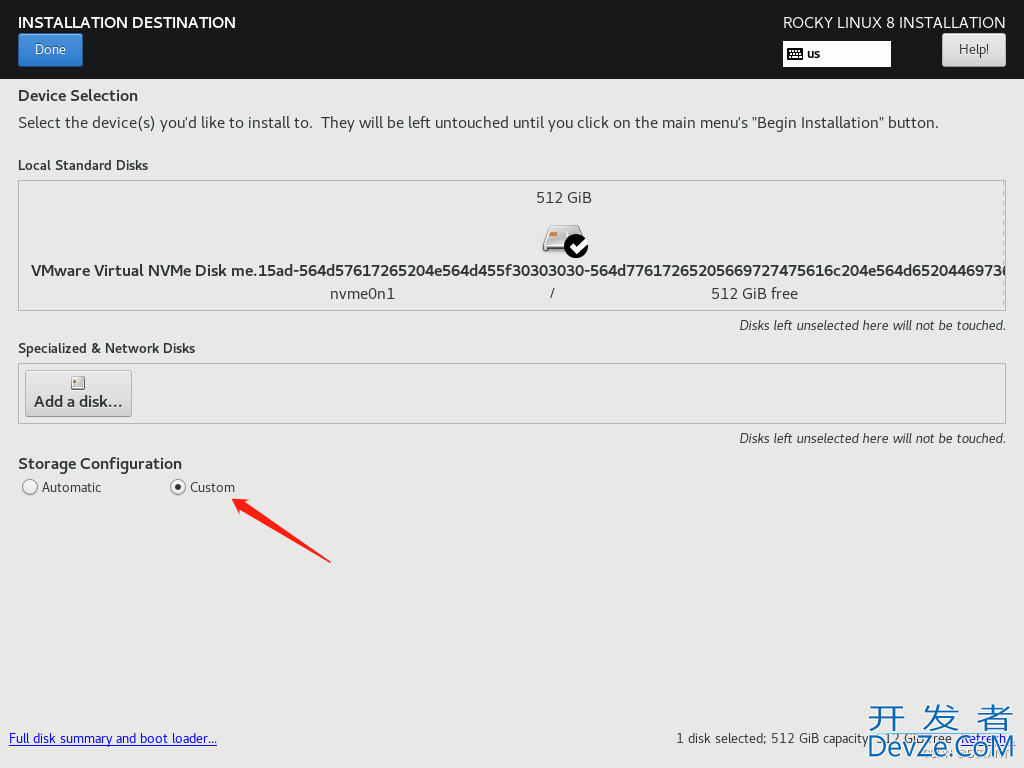The image size is (1024, 768).
Task: Click the VMware Virtual NVMe Disk name
Action: coord(517,271)
